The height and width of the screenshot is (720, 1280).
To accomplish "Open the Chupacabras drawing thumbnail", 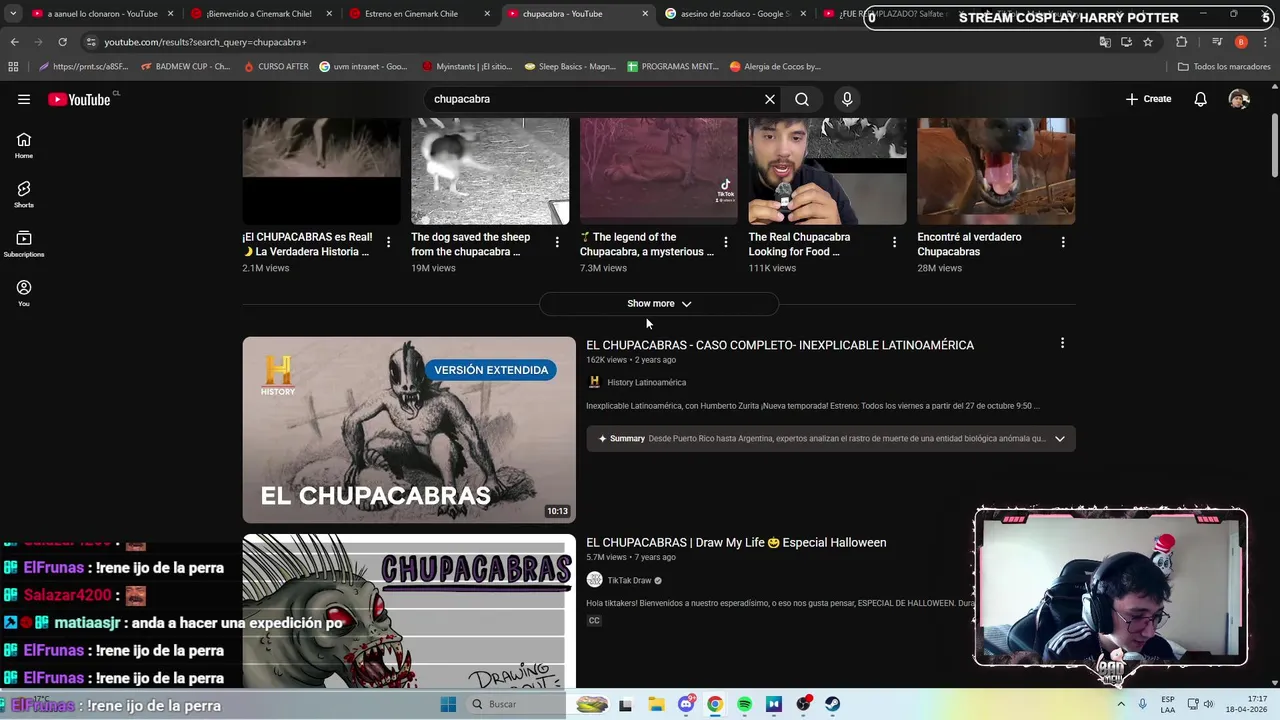I will point(409,611).
